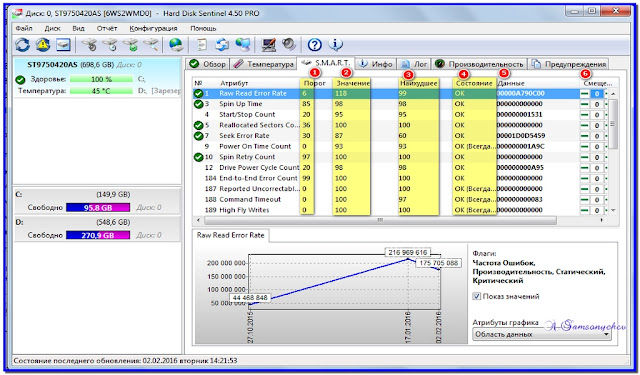The width and height of the screenshot is (640, 375).
Task: Open the report document toolbar icon
Action: 202,44
